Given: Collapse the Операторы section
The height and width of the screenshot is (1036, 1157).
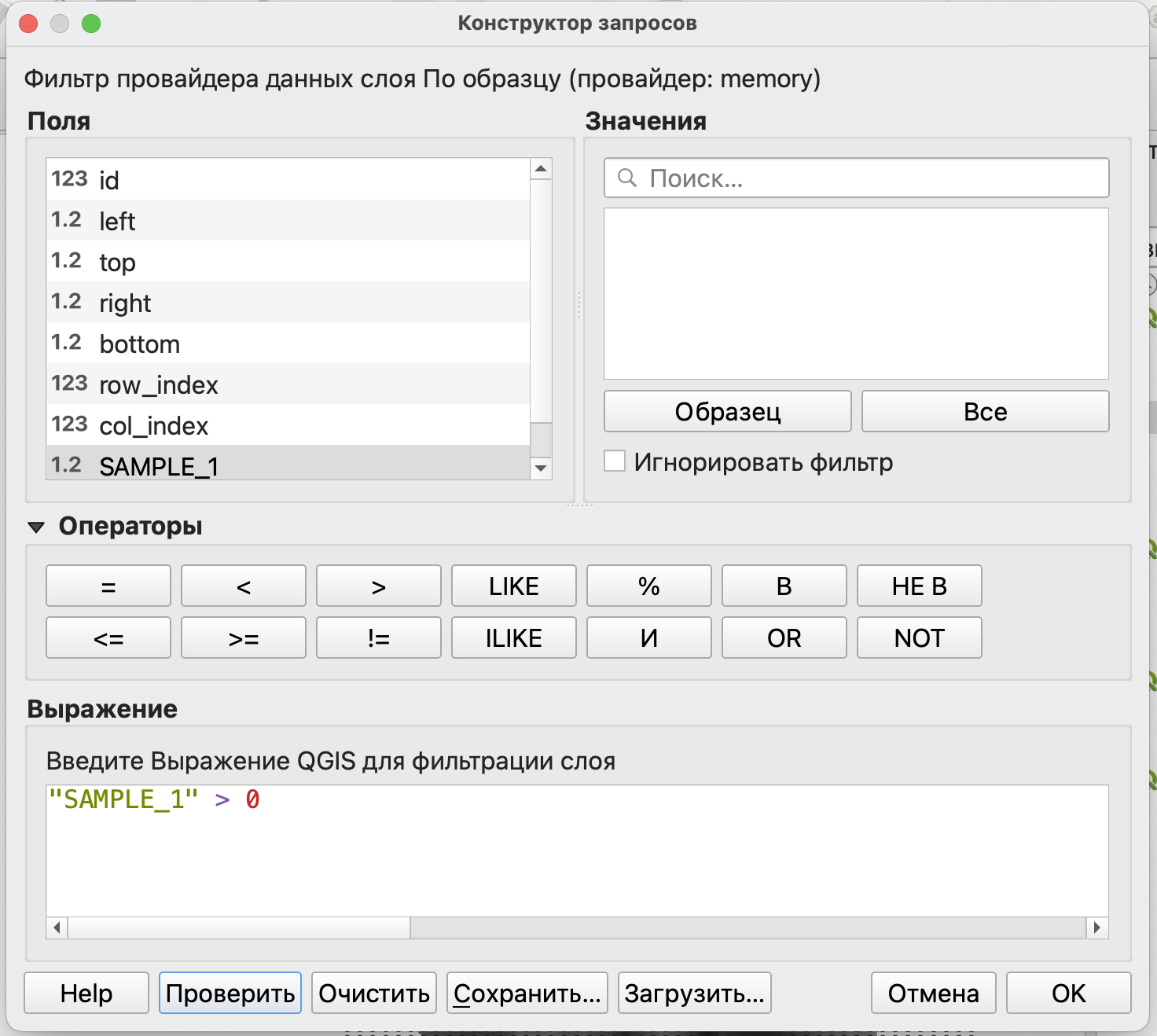Looking at the screenshot, I should [36, 527].
